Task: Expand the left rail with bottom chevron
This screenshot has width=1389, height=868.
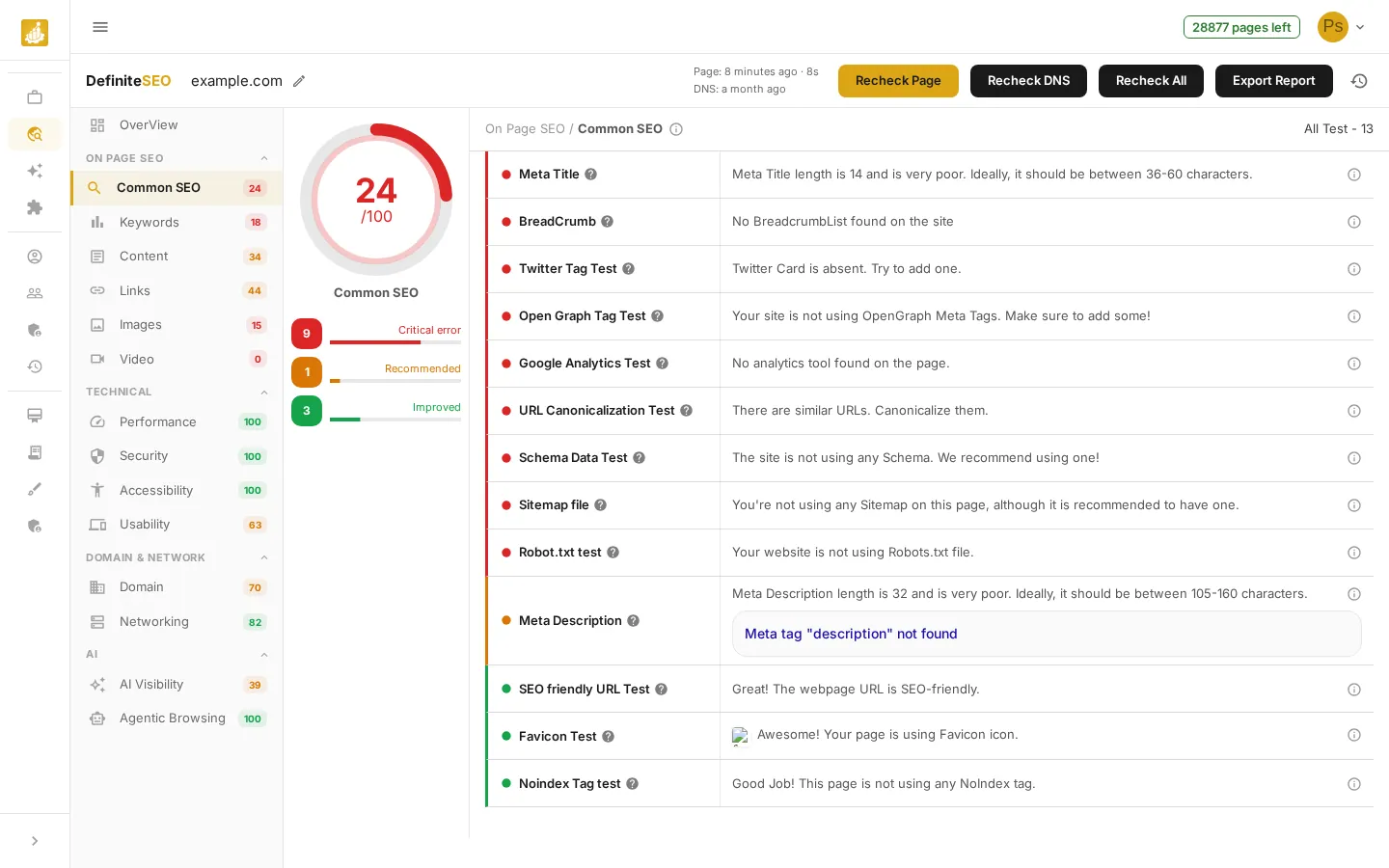Action: (x=35, y=841)
